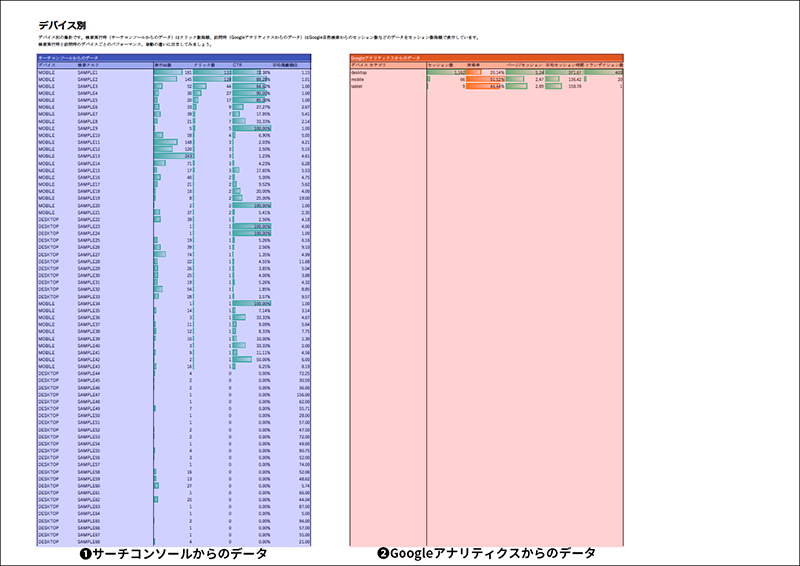Viewport: 800px width, 566px height.
Task: Click the ページ/セッション column header
Action: 524,65
